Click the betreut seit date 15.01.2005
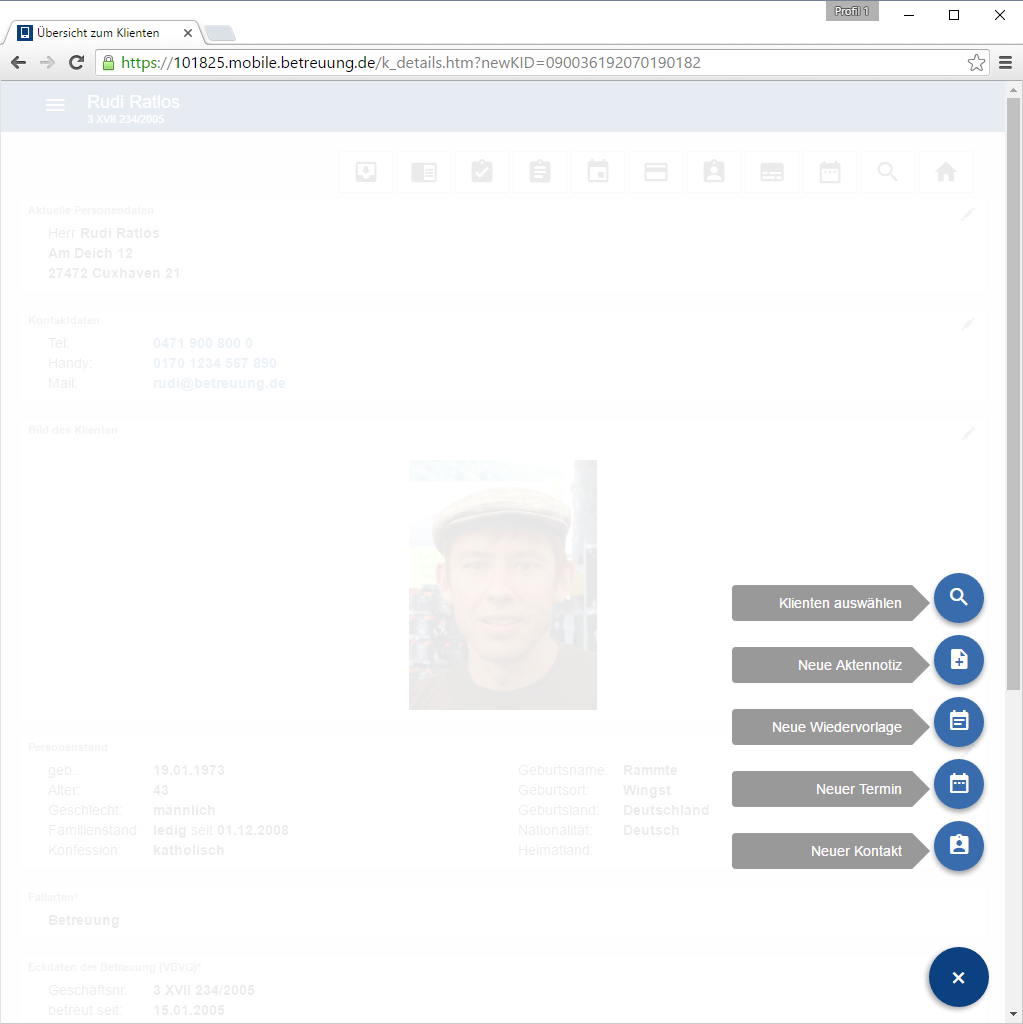1023x1024 pixels. [x=189, y=1010]
